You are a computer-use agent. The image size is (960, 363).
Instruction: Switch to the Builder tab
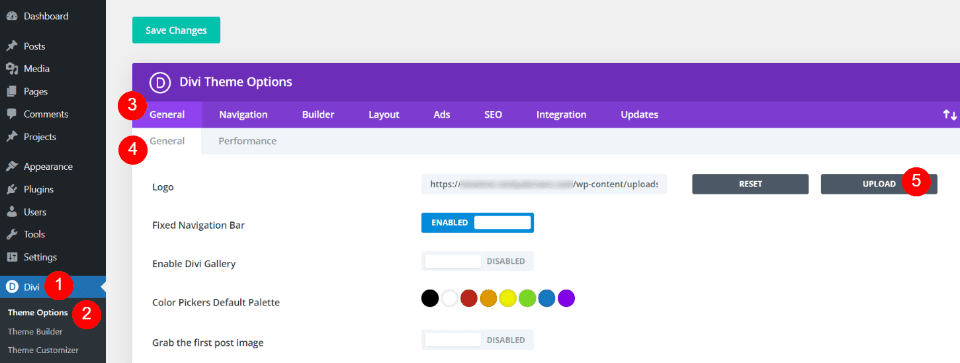[318, 114]
